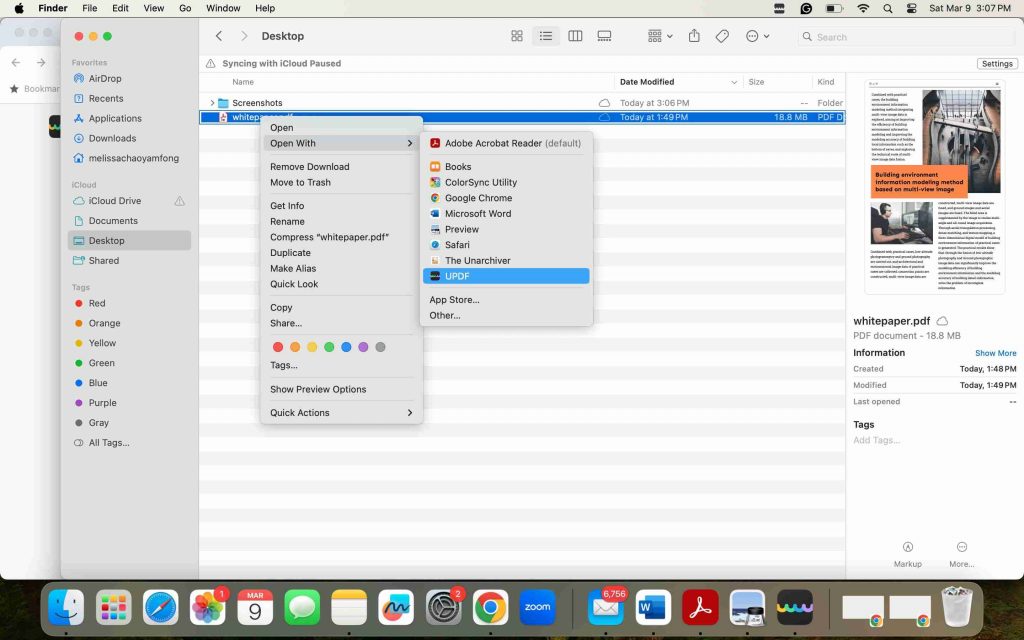Viewport: 1024px width, 640px height.
Task: Open the Share icon in the toolbar
Action: pyautogui.click(x=693, y=35)
